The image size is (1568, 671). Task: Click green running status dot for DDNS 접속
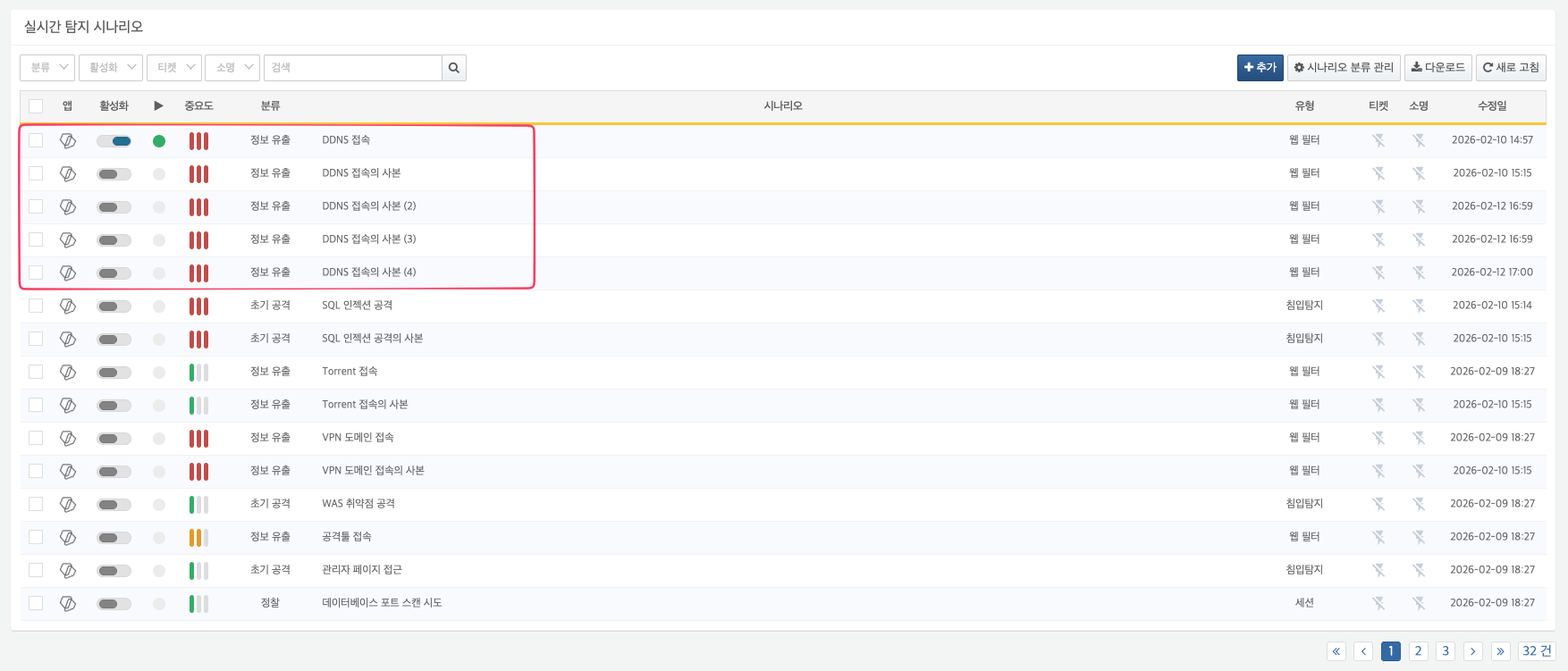159,141
